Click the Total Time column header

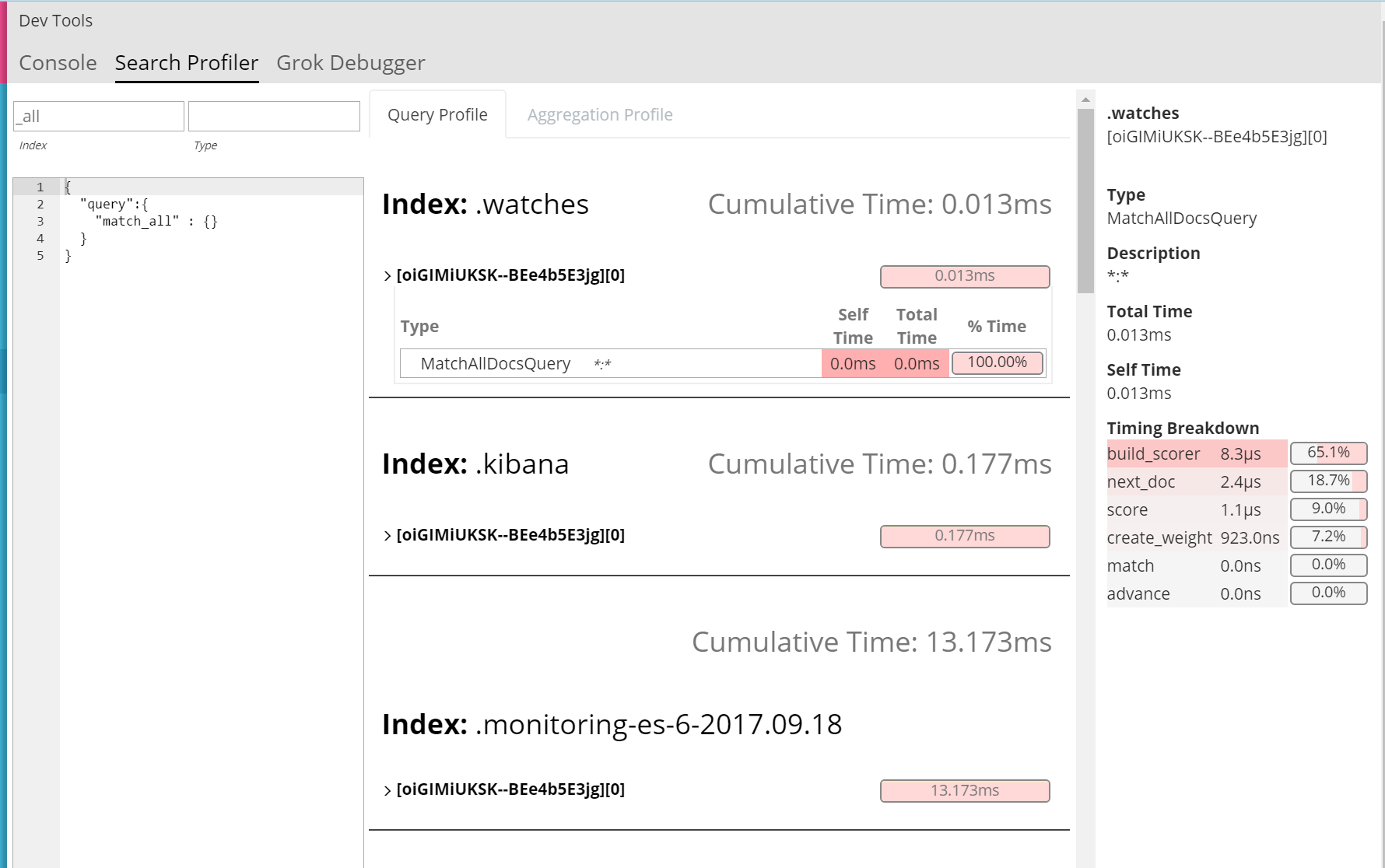click(x=917, y=326)
